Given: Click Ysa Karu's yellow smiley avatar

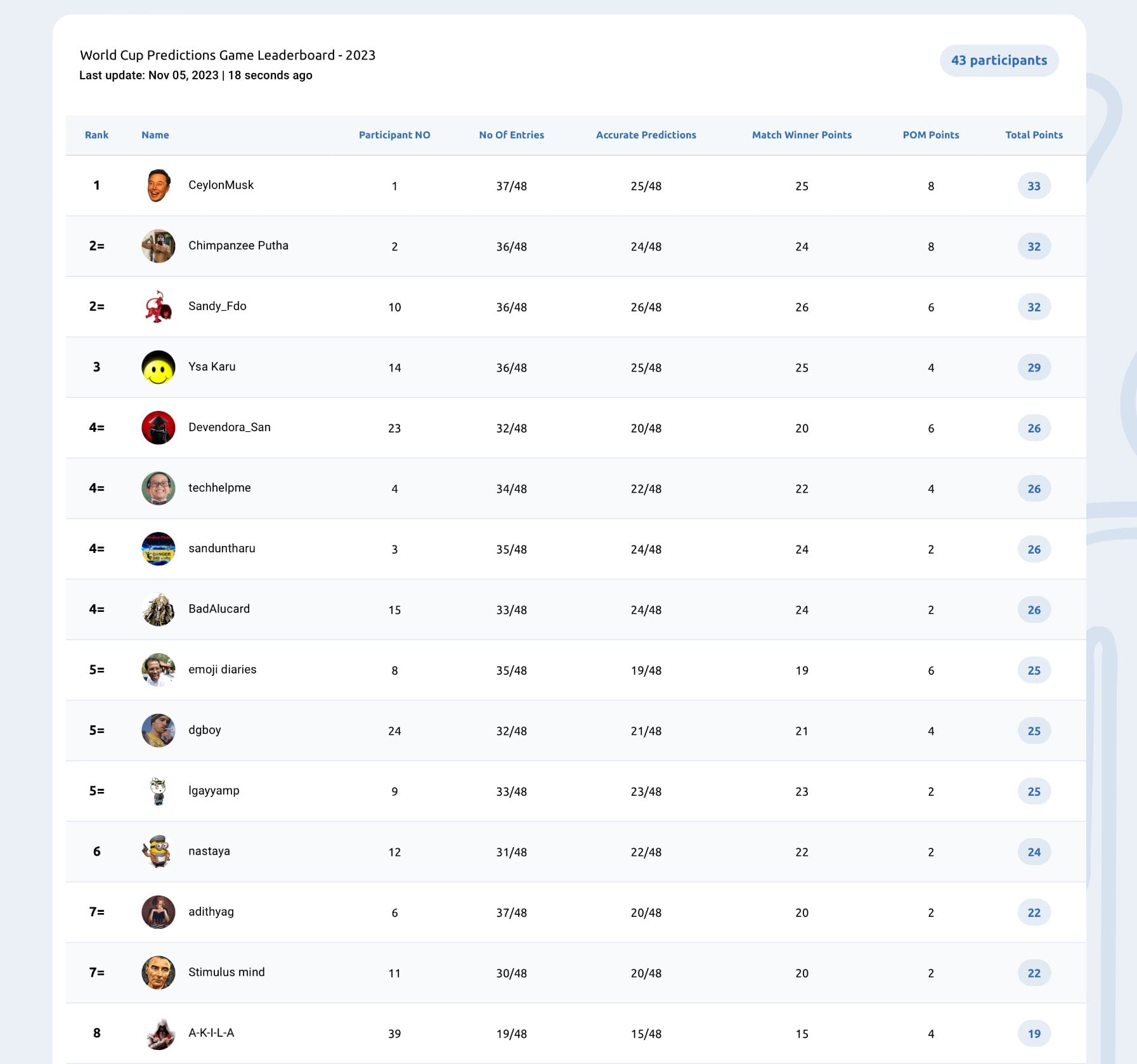Looking at the screenshot, I should click(x=159, y=367).
